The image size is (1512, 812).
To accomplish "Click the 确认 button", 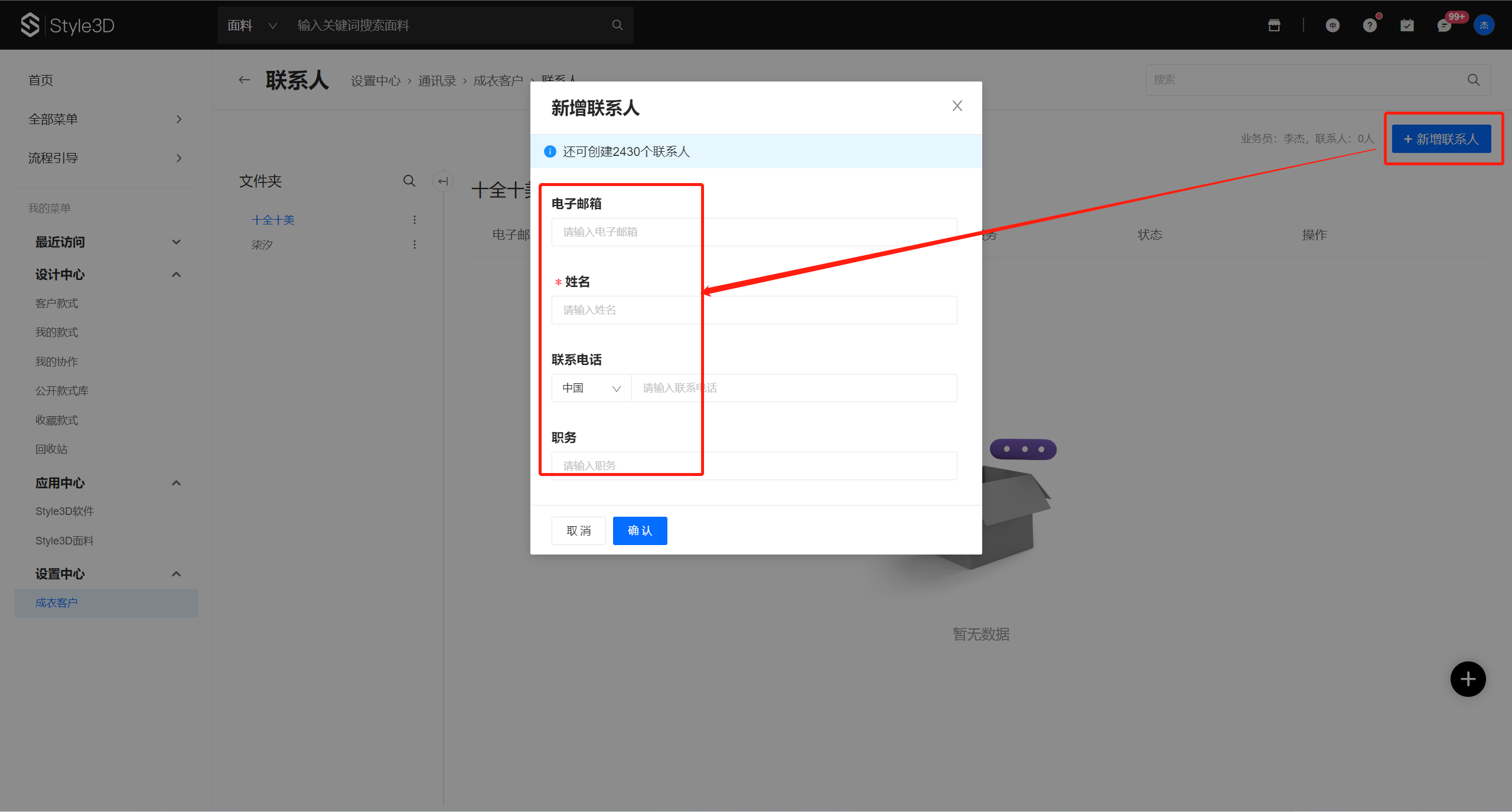I will coord(640,531).
